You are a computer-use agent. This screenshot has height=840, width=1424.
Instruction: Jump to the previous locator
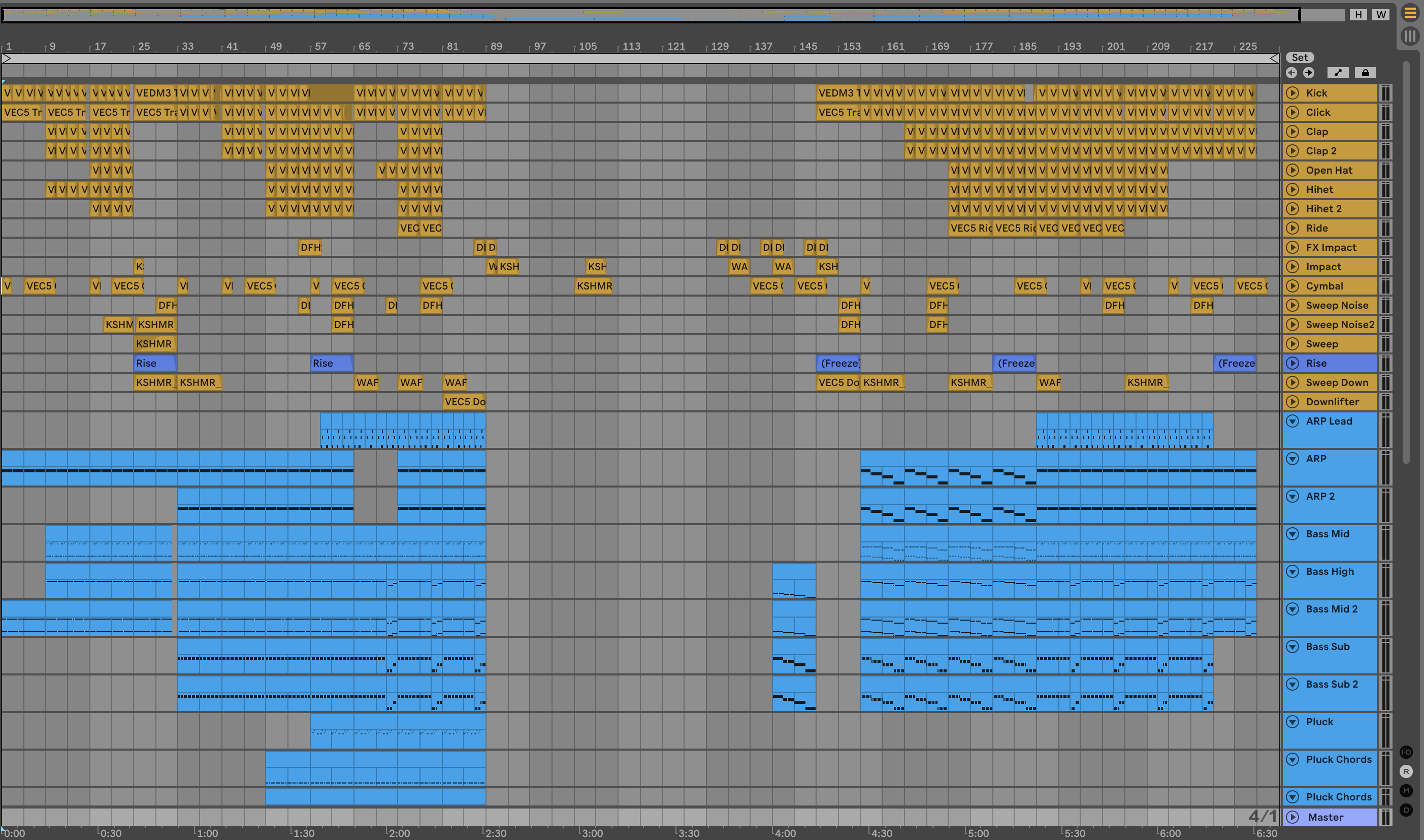[1291, 73]
